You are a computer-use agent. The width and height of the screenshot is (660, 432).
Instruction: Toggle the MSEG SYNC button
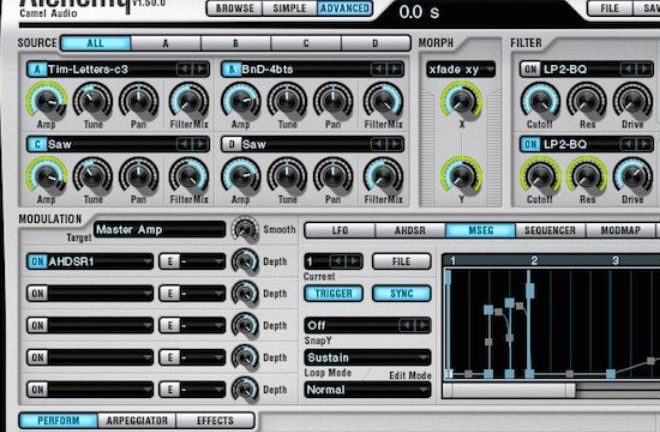[x=401, y=294]
